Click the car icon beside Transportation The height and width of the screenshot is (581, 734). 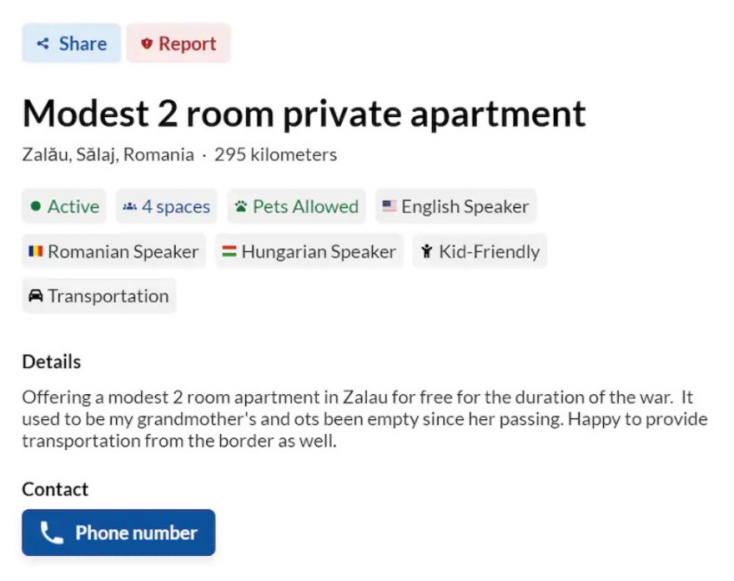coord(35,296)
